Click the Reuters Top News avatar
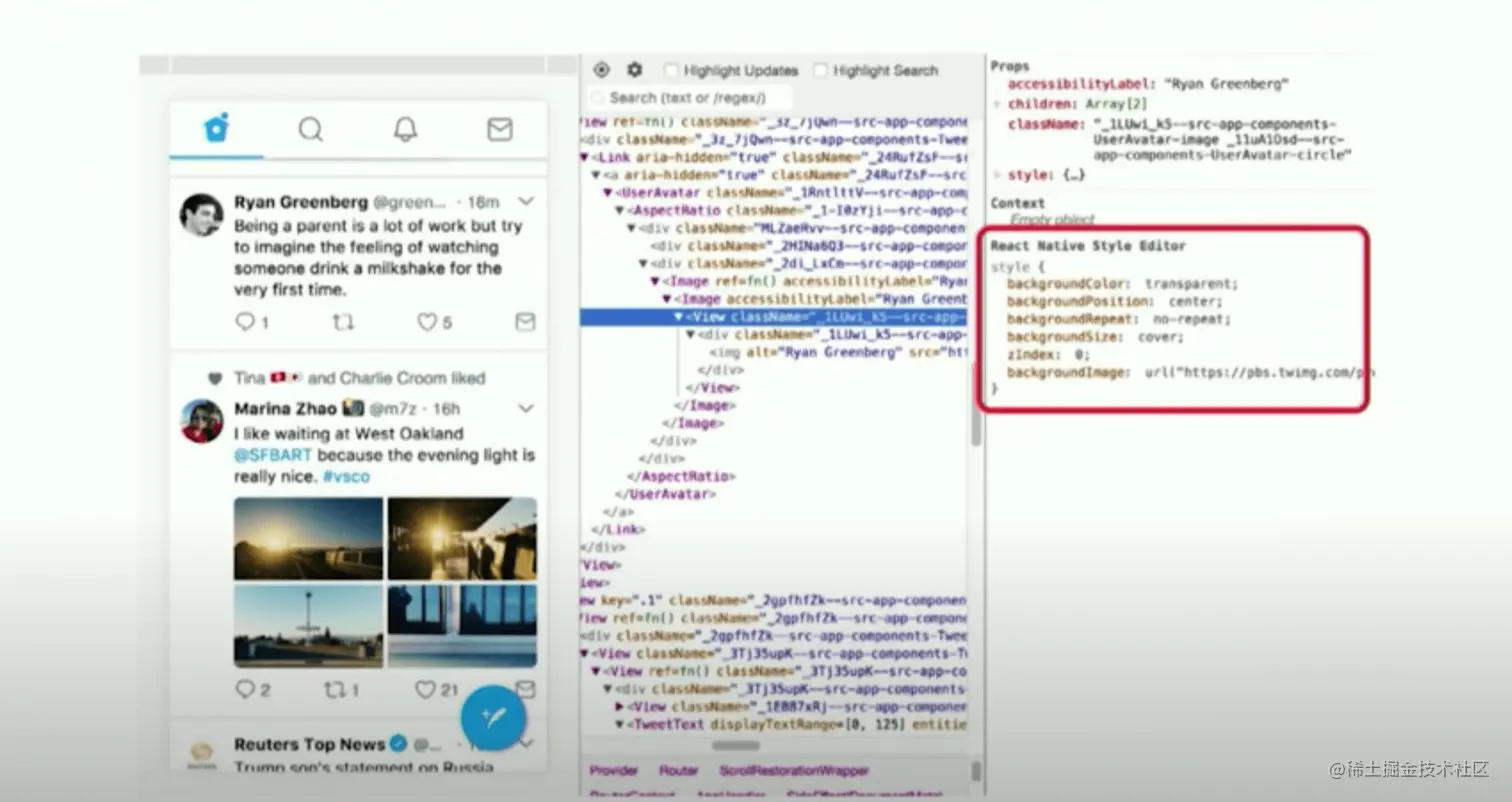Screen dimensions: 1512x802 click(201, 752)
